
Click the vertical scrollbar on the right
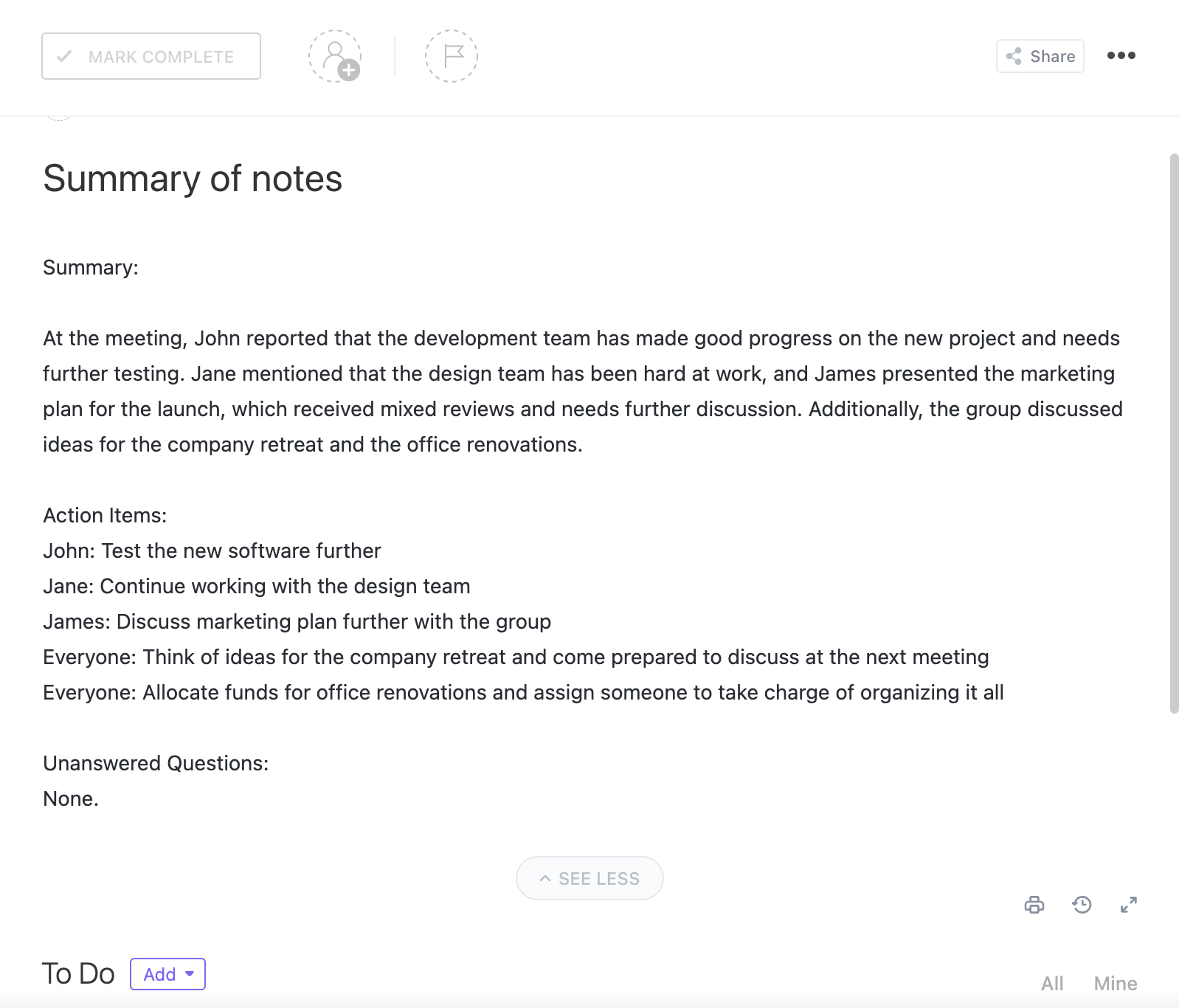coord(1174,433)
